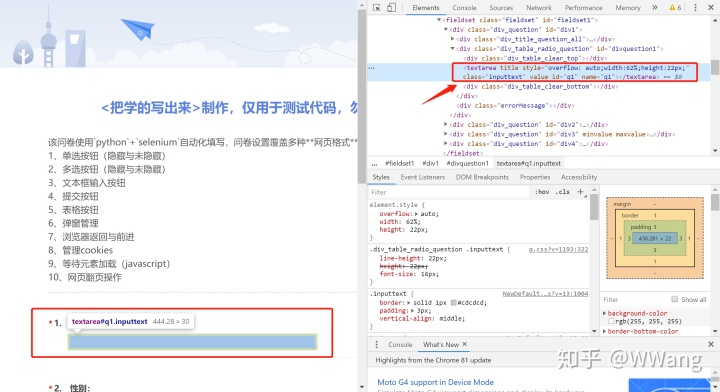Viewport: 720px width, 392px height.
Task: Click the warnings count indicator
Action: coord(675,7)
